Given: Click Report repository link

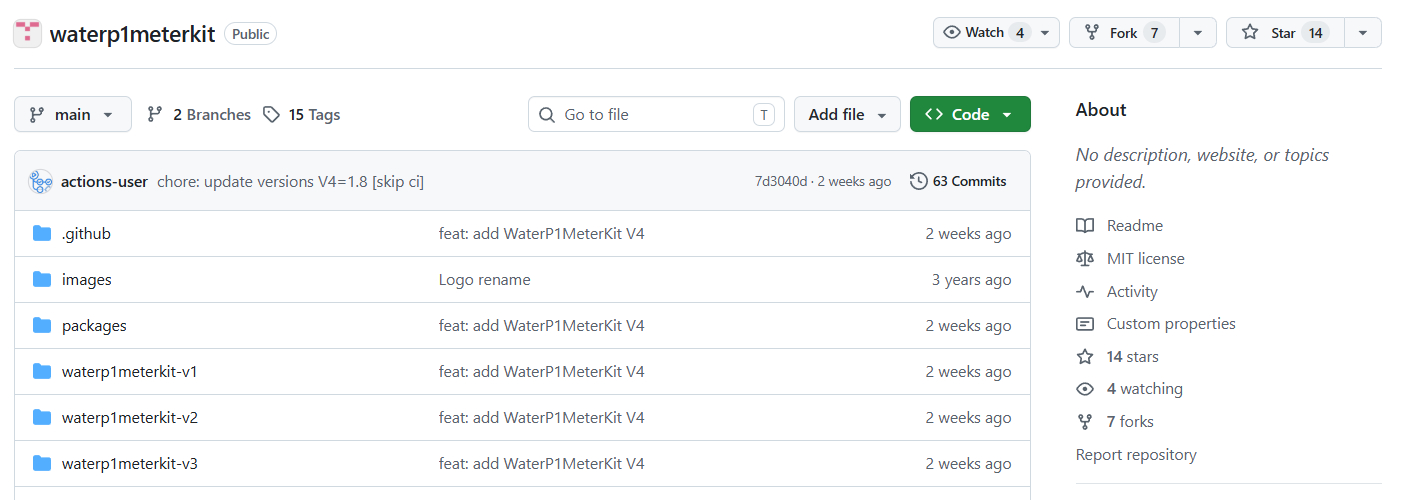Looking at the screenshot, I should point(1136,455).
